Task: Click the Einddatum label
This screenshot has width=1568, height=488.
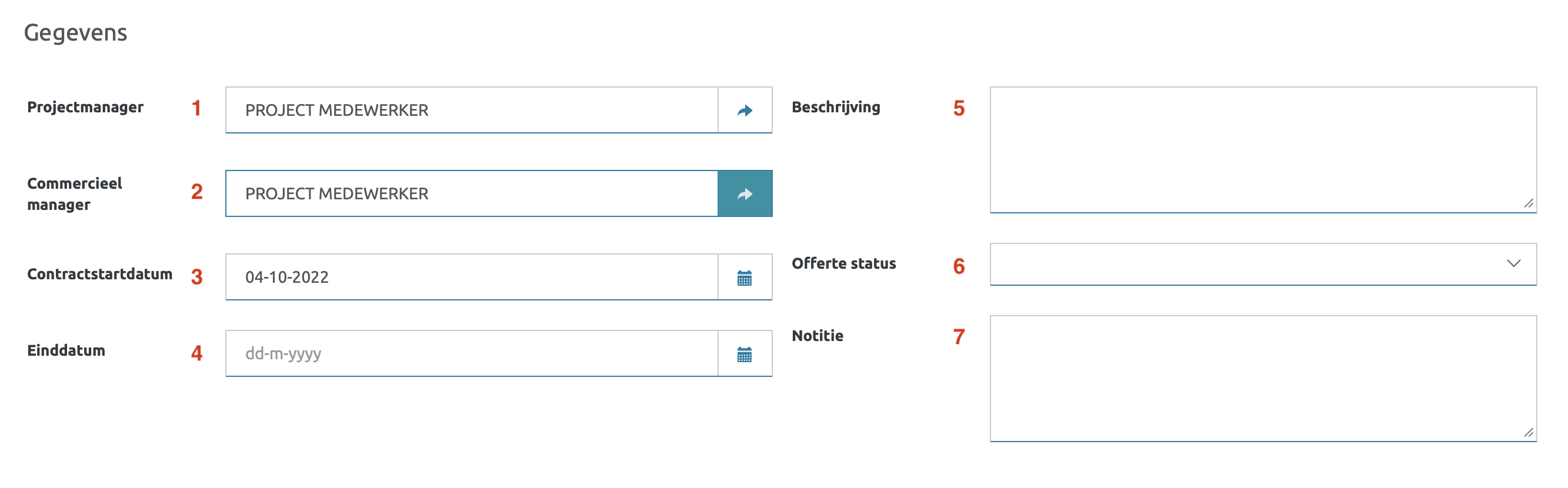Action: tap(66, 350)
